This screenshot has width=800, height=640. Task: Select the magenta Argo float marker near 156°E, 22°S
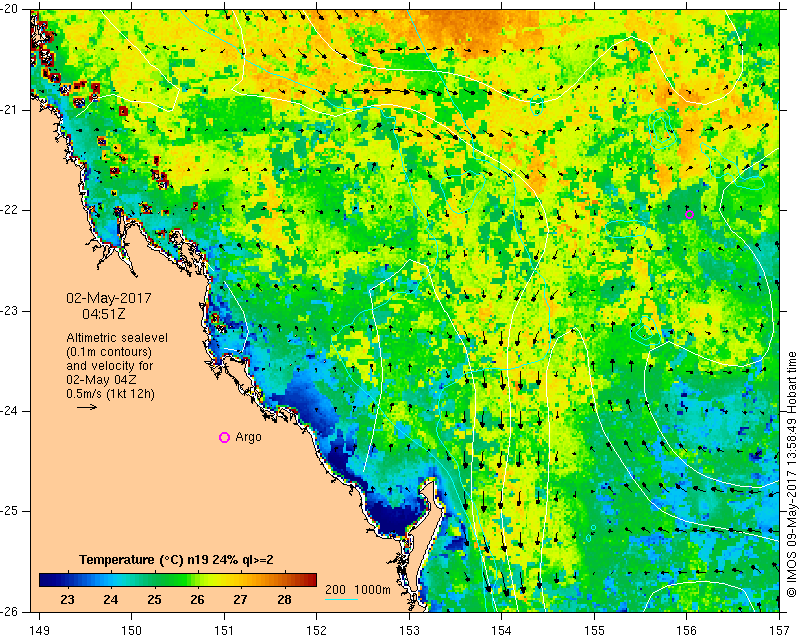coord(689,214)
